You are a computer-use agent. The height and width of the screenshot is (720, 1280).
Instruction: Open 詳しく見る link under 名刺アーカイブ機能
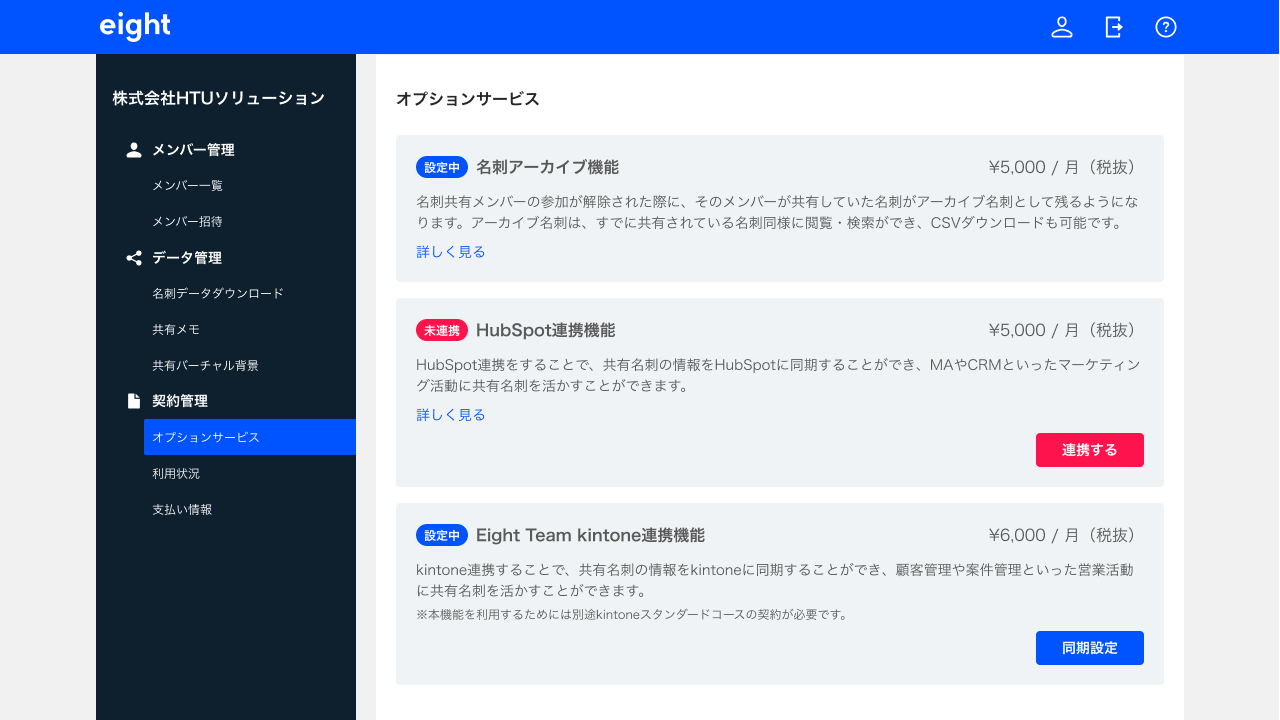(451, 252)
